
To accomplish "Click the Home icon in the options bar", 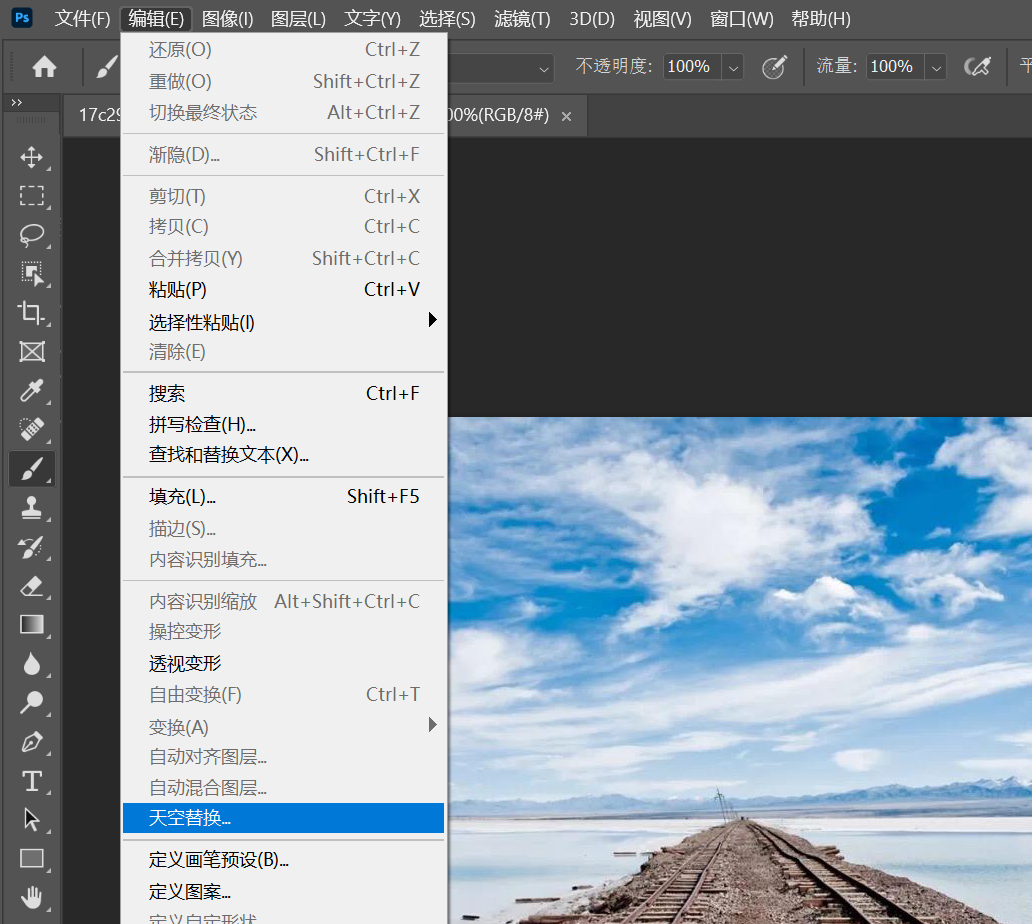I will pos(44,66).
